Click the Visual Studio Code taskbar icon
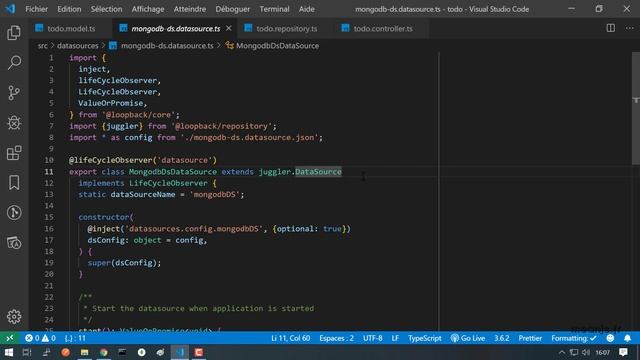640x360 pixels. click(x=180, y=352)
